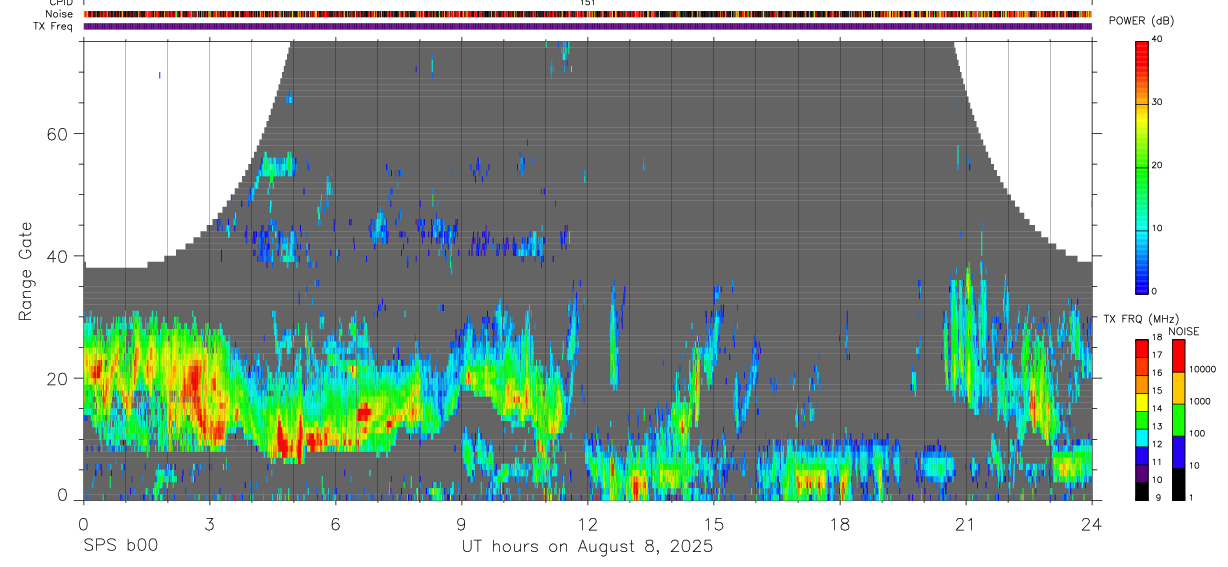This screenshot has height=567, width=1228.
Task: Click the yellow 14–15 MHz TX FRQ swatch
Action: 1141,401
